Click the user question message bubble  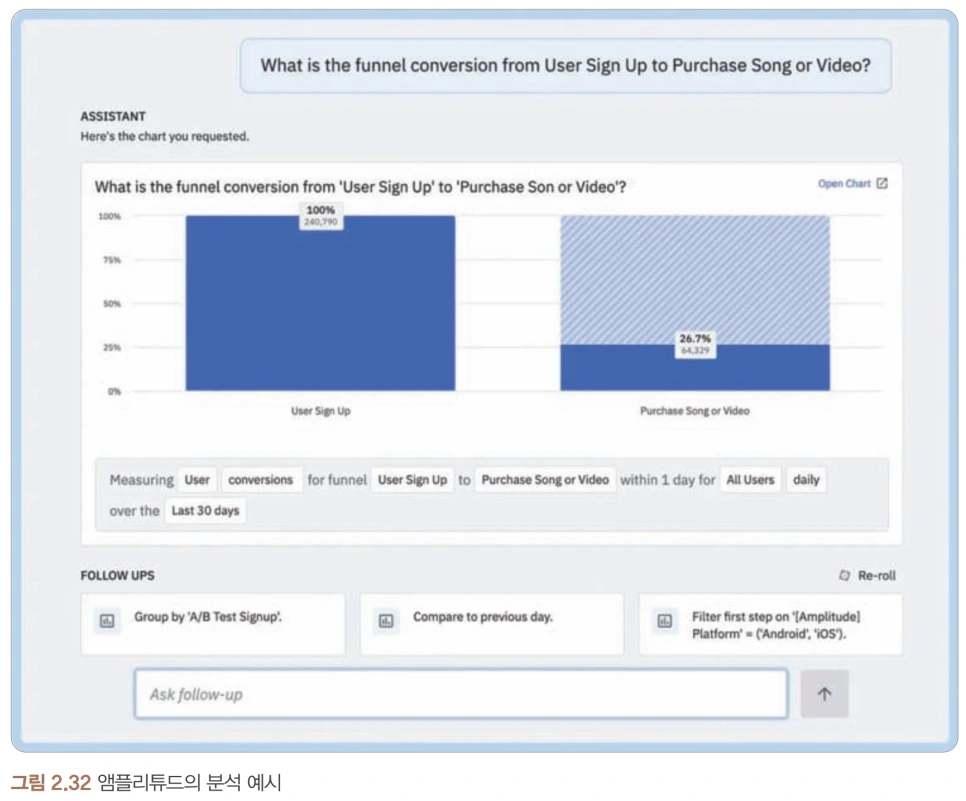tap(566, 66)
